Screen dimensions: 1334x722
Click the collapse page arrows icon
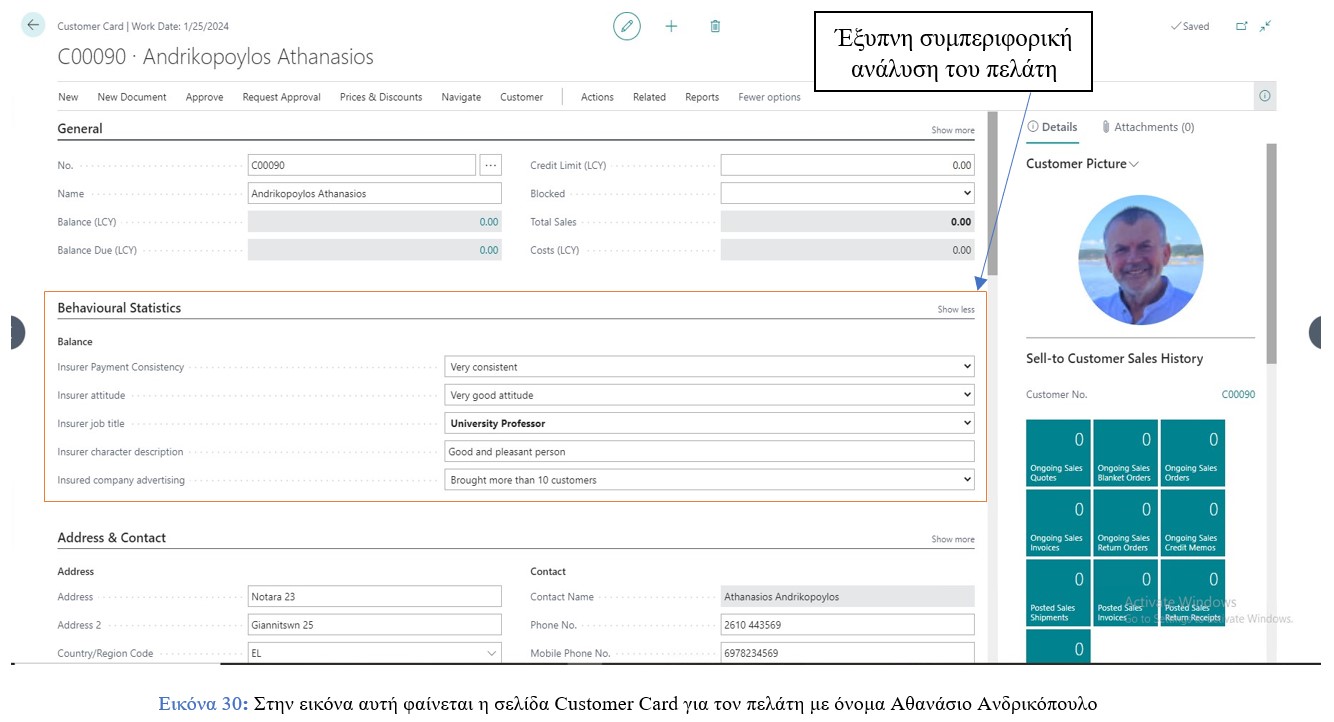[1265, 26]
